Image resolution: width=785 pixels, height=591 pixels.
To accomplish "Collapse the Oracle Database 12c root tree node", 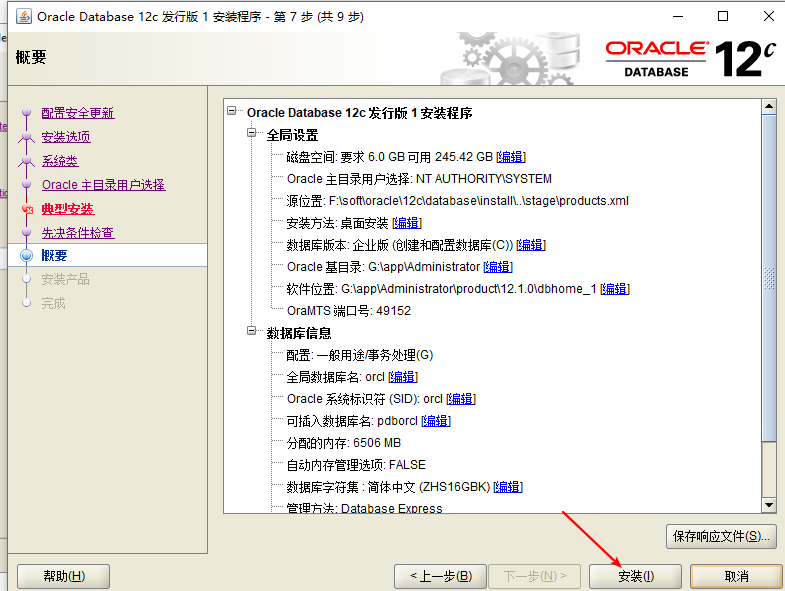I will 231,110.
